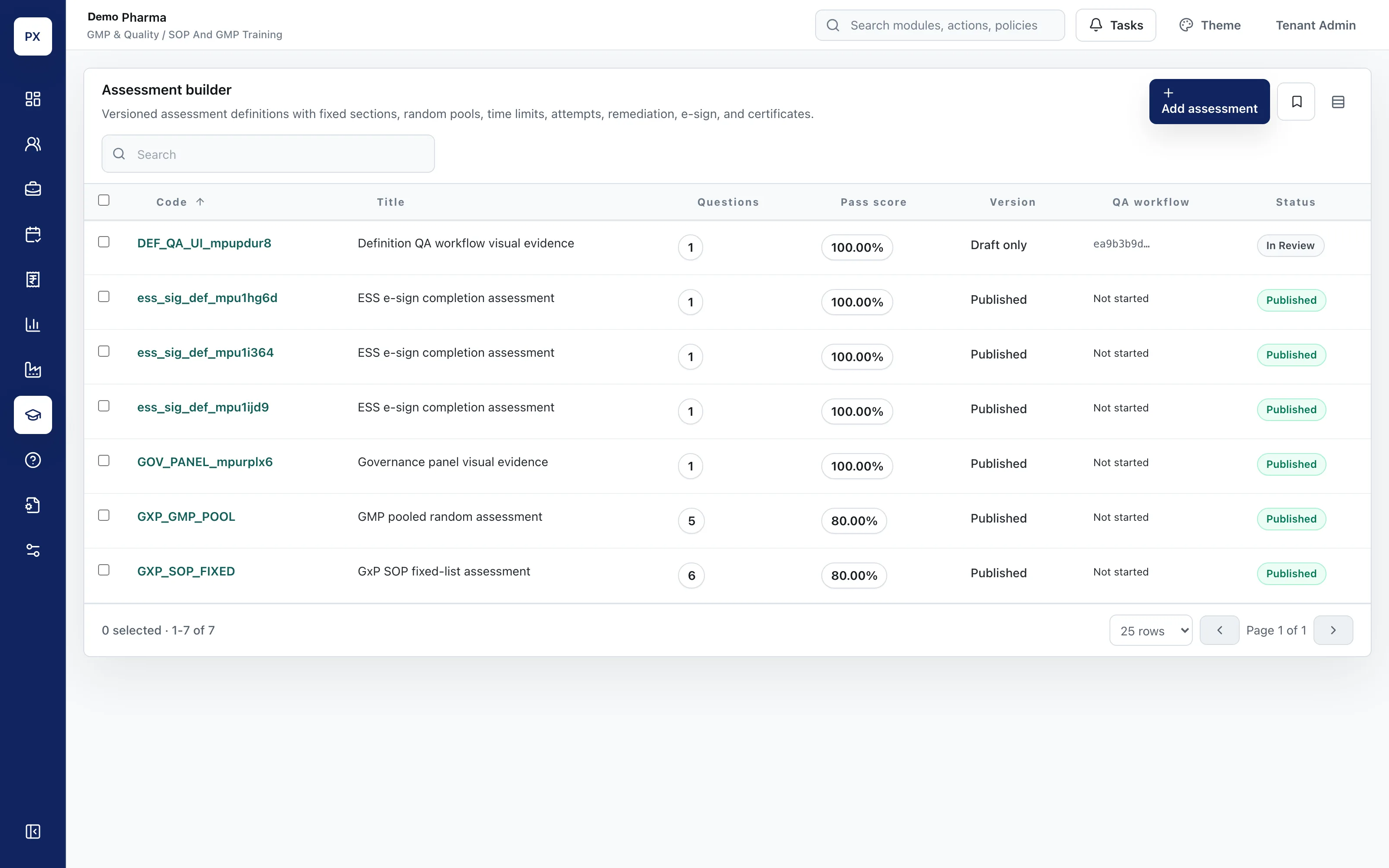Open the ess_sig_def_mpu1i364 assessment link
Viewport: 1389px width, 868px height.
point(205,352)
